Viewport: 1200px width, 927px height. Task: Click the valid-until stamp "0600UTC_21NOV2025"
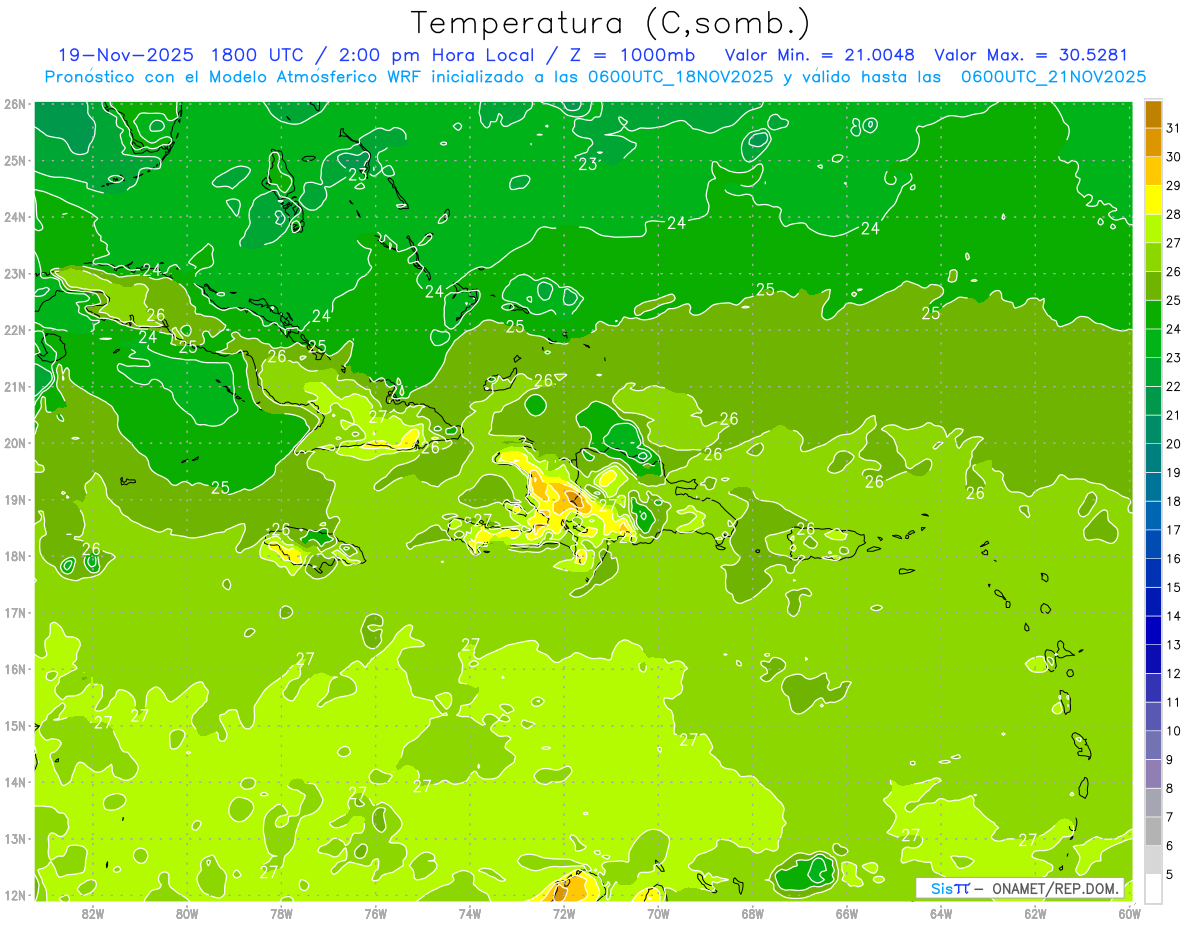coord(1053,77)
